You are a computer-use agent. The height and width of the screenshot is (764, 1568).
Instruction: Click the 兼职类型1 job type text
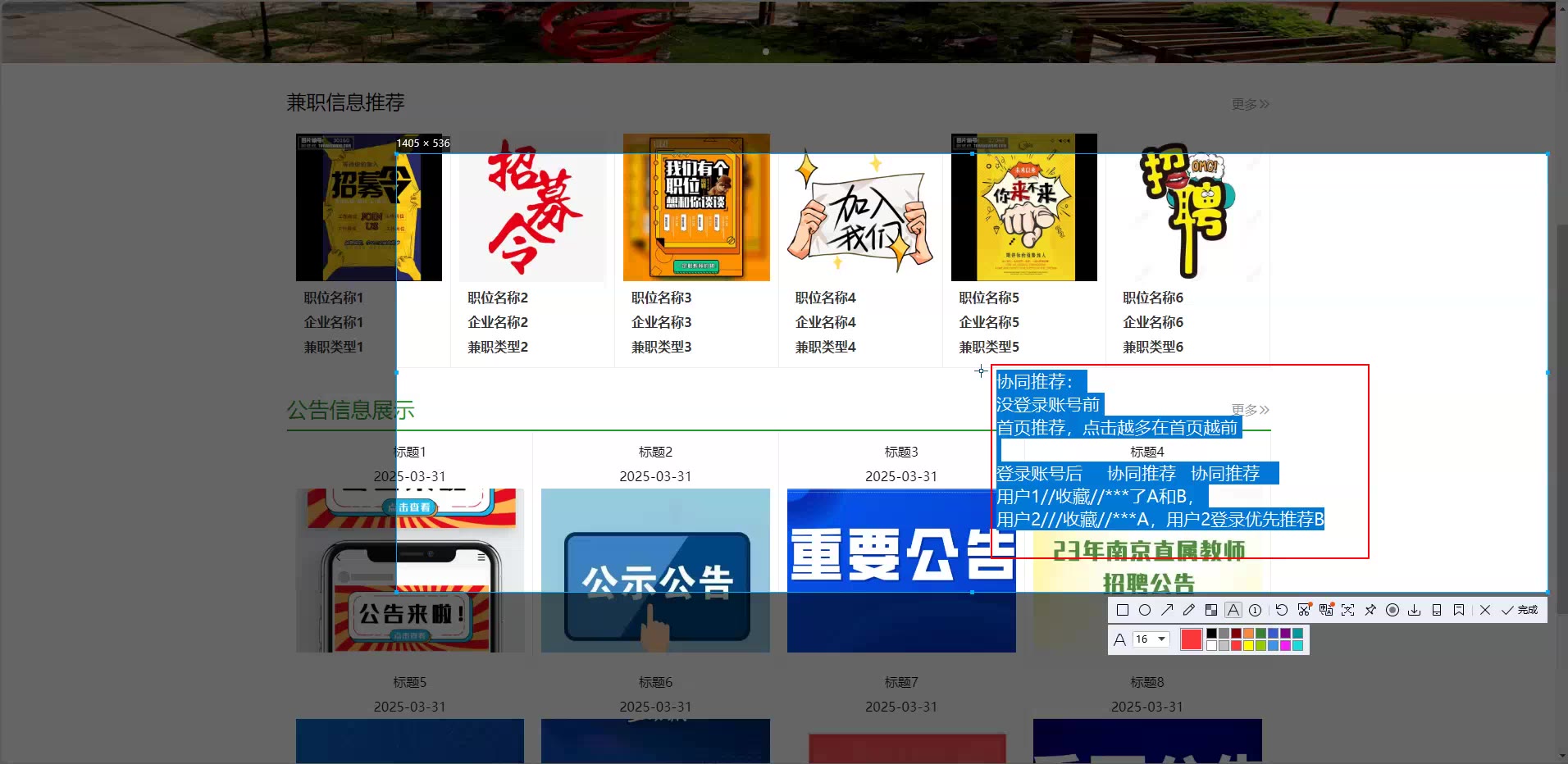(334, 347)
